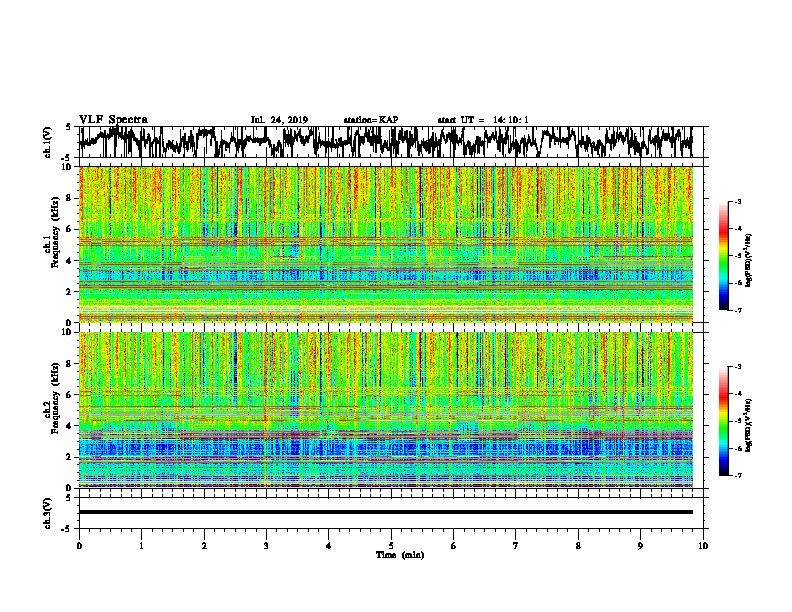Click time axis tick label 2

204,546
